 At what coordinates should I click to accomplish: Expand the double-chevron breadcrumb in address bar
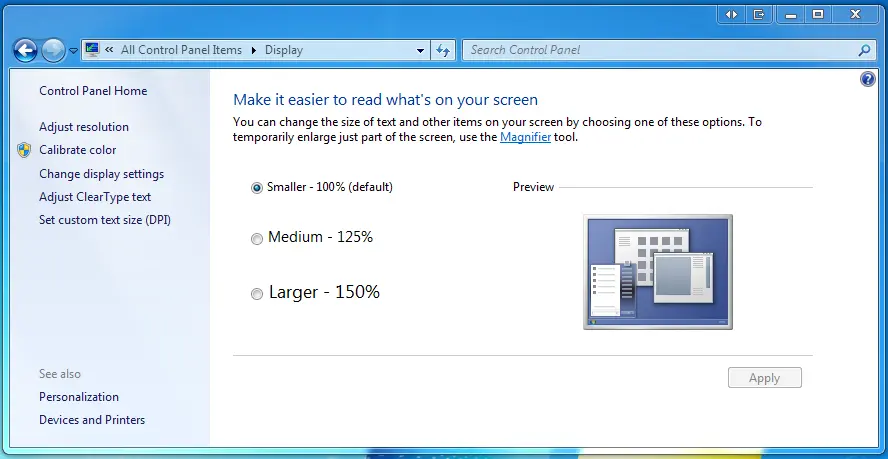tap(108, 50)
